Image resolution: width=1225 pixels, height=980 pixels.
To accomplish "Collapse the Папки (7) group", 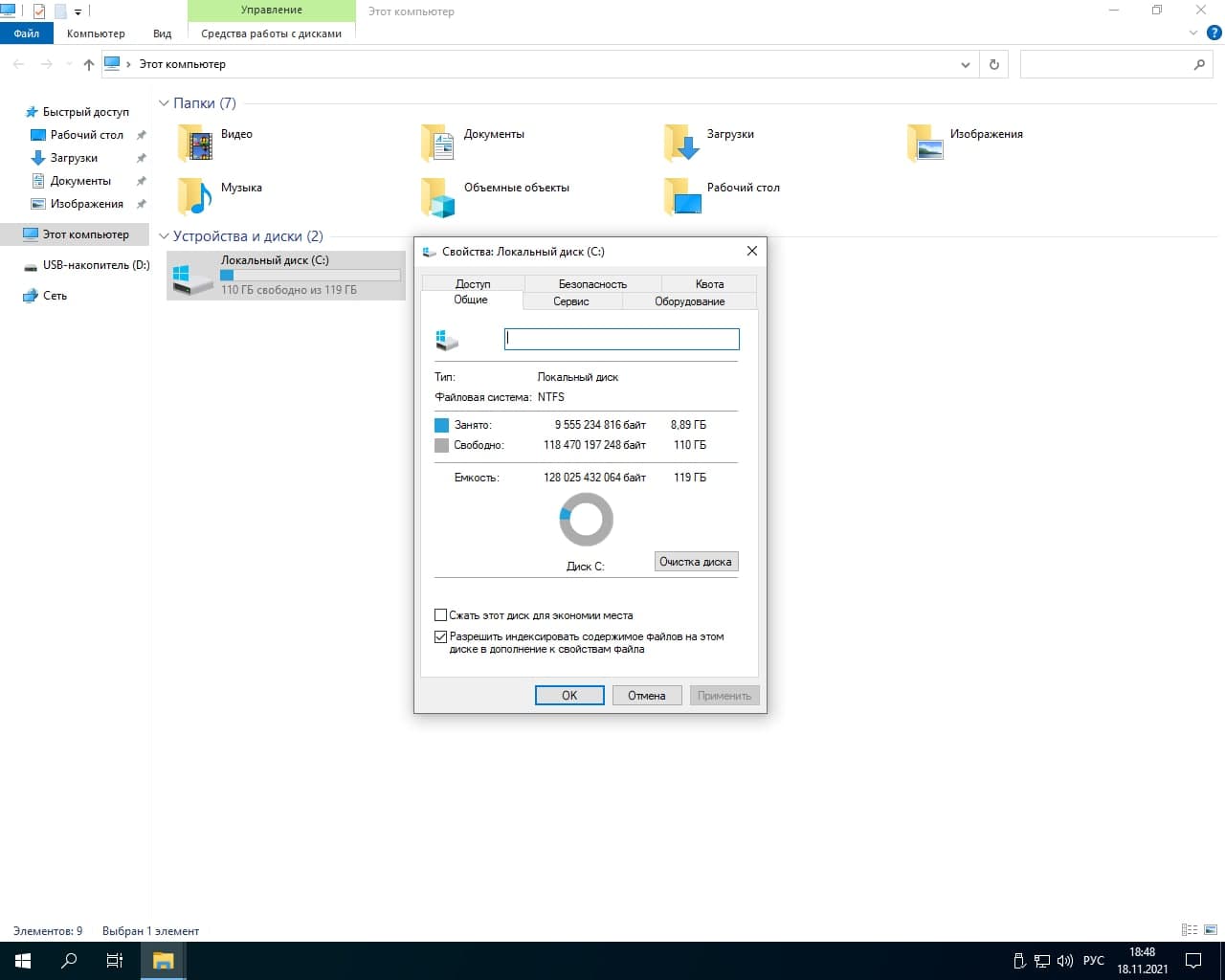I will pos(164,103).
